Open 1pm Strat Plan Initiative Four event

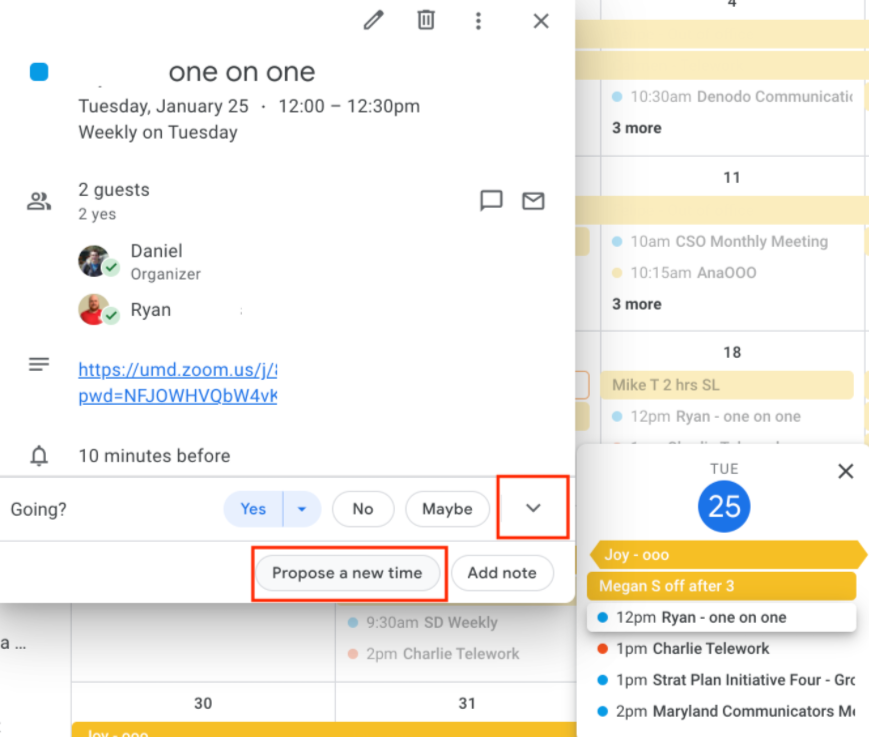[x=726, y=680]
